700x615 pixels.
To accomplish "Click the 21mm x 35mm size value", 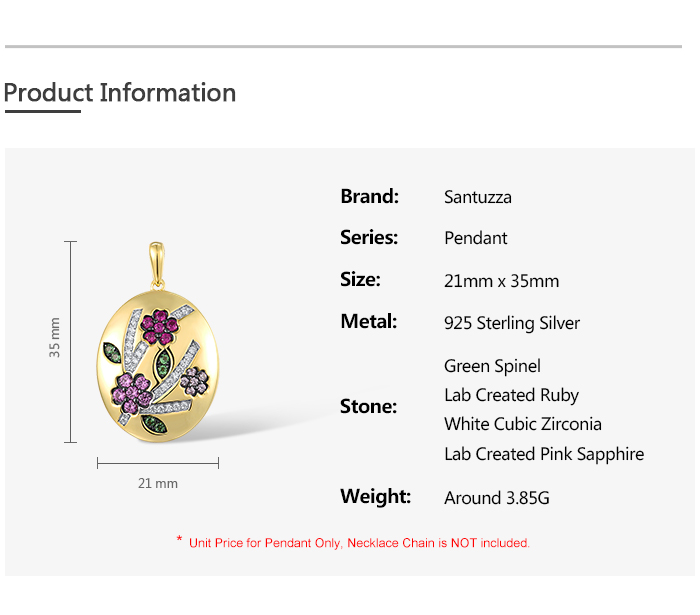I will coord(501,280).
